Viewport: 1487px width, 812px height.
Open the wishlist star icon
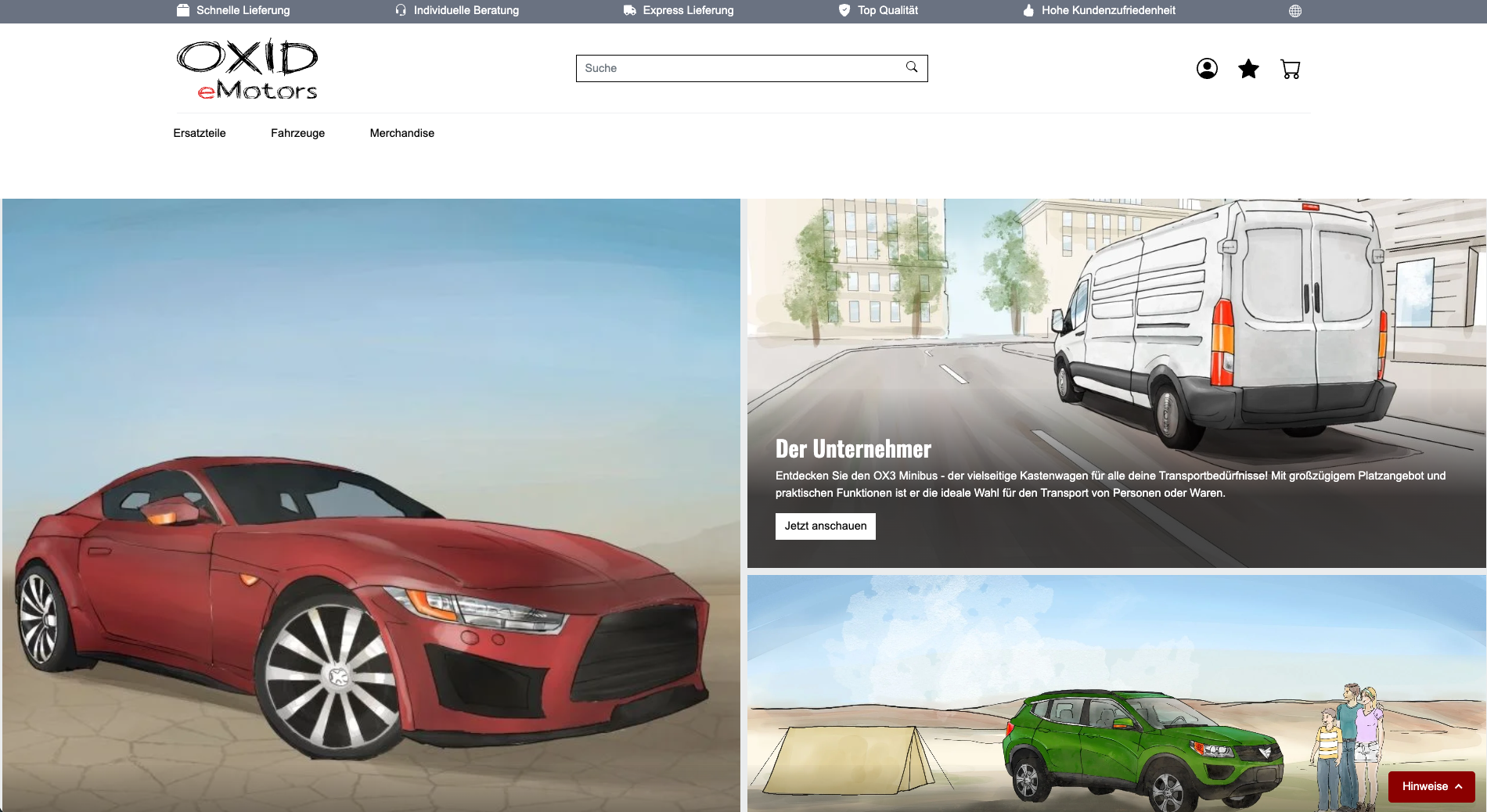point(1248,69)
